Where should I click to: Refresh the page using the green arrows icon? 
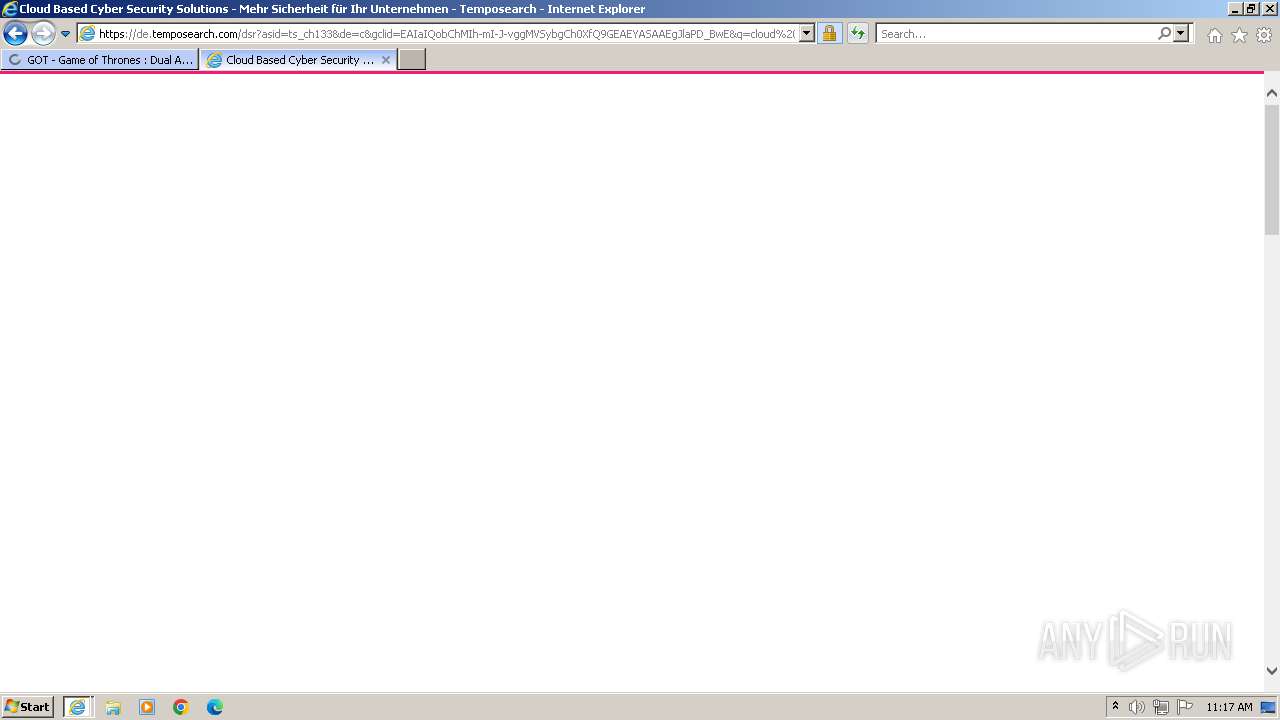coord(858,34)
